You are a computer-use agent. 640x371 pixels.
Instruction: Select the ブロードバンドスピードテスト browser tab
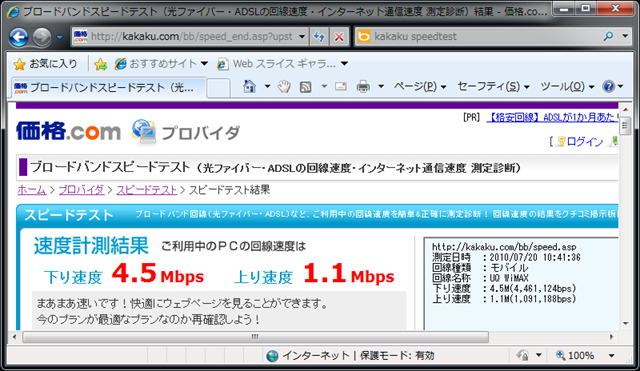pos(108,87)
